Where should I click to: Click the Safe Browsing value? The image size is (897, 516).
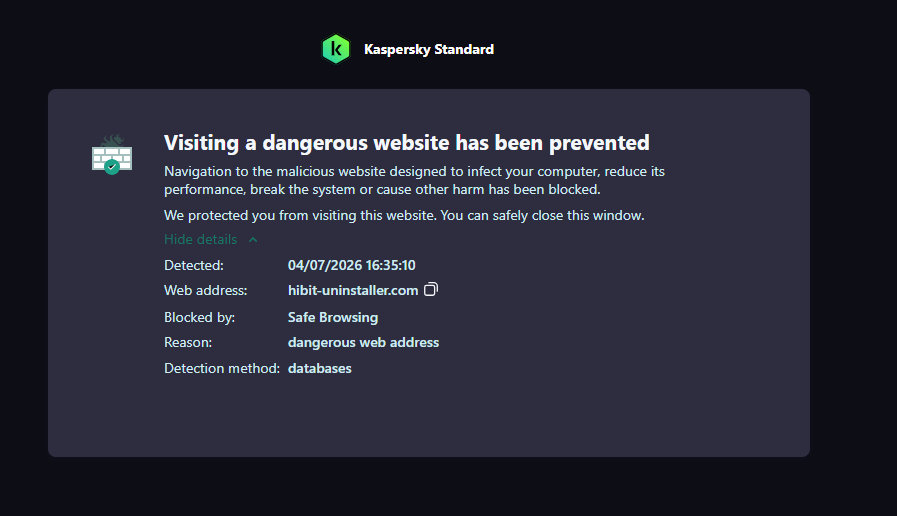tap(333, 317)
